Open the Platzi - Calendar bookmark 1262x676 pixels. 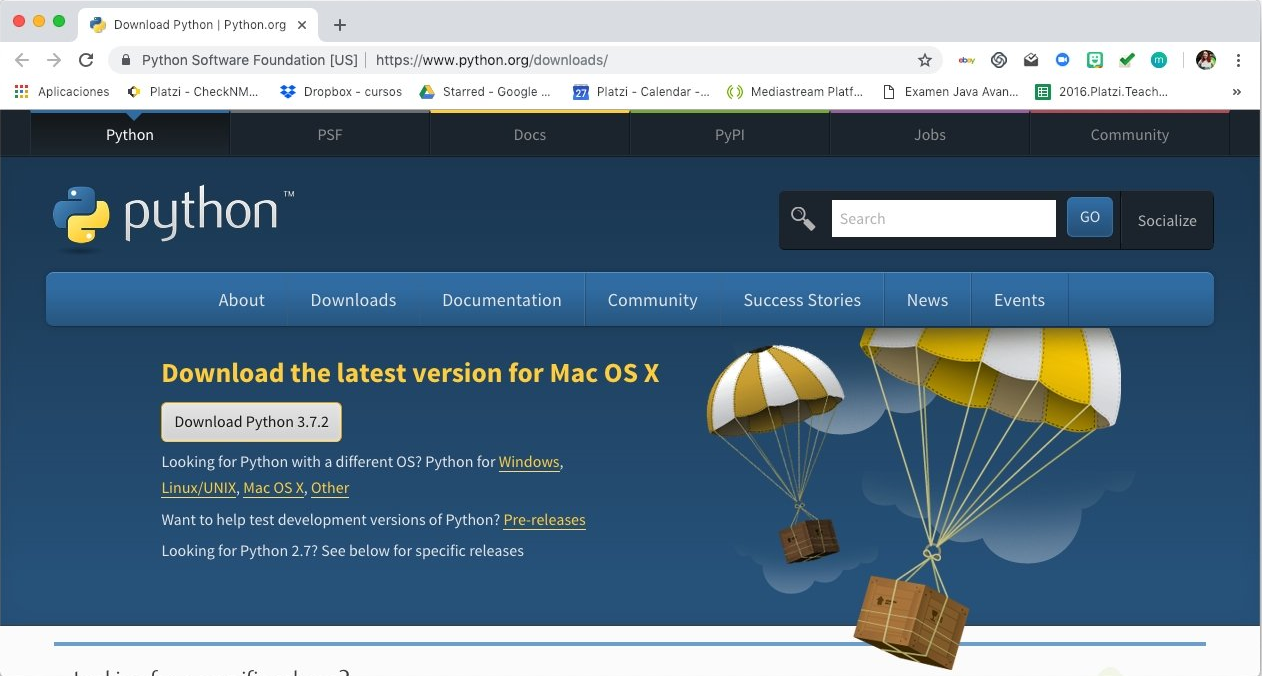(641, 91)
